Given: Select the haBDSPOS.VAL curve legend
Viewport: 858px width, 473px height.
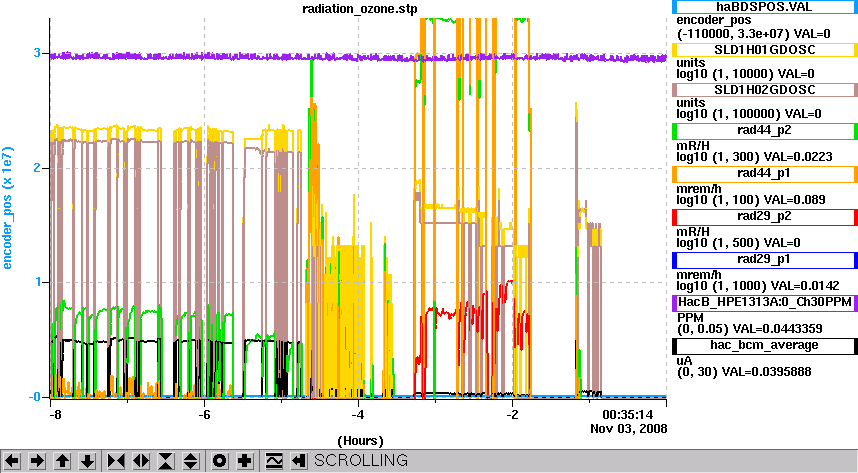Looking at the screenshot, I should pyautogui.click(x=764, y=7).
